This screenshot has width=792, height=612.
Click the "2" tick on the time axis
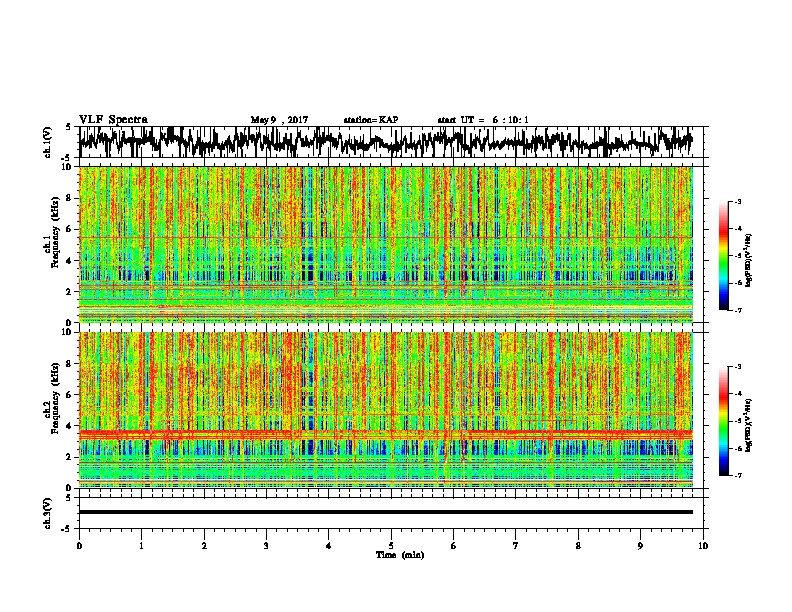tap(204, 546)
